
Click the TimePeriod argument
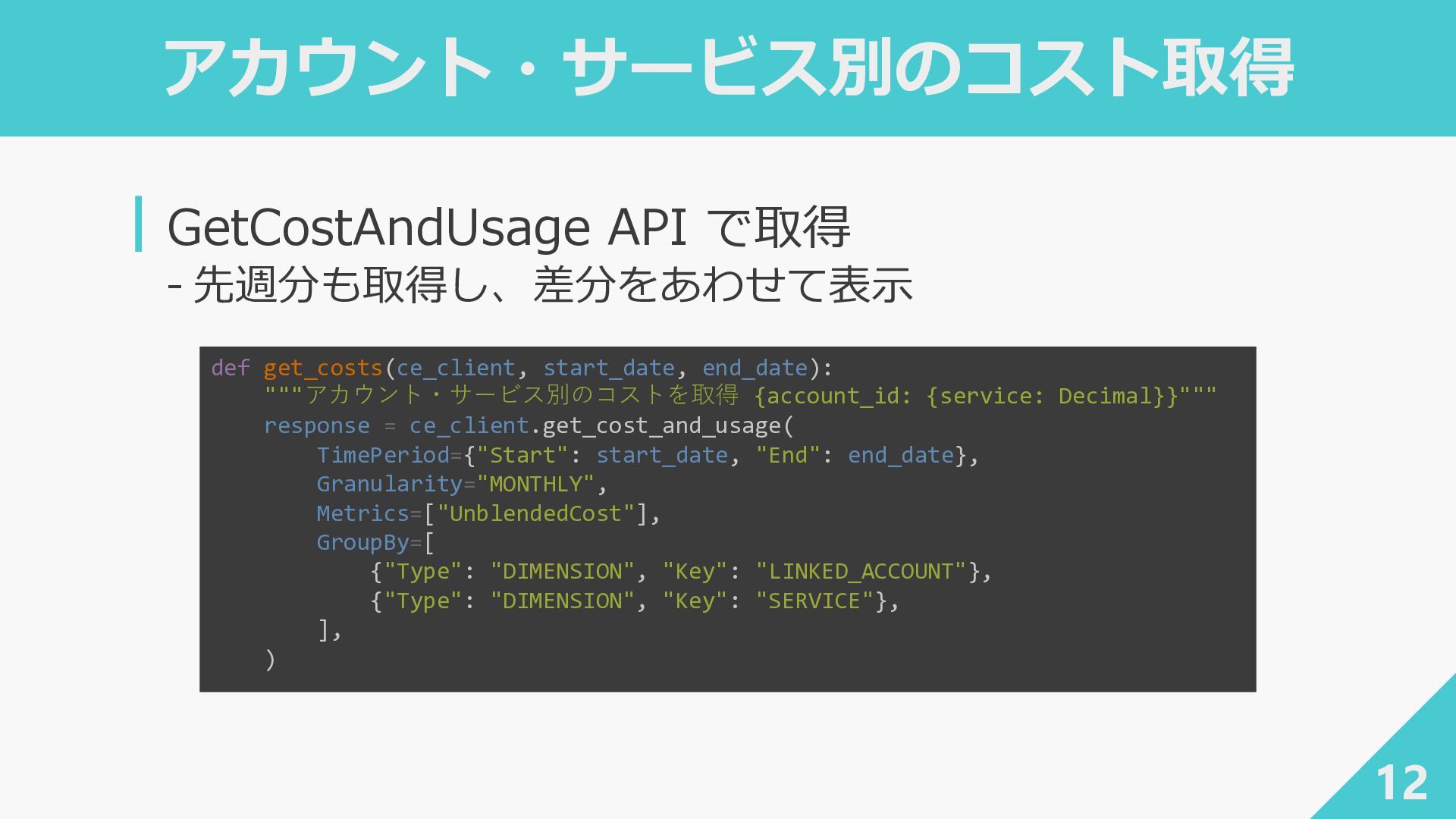coord(383,455)
